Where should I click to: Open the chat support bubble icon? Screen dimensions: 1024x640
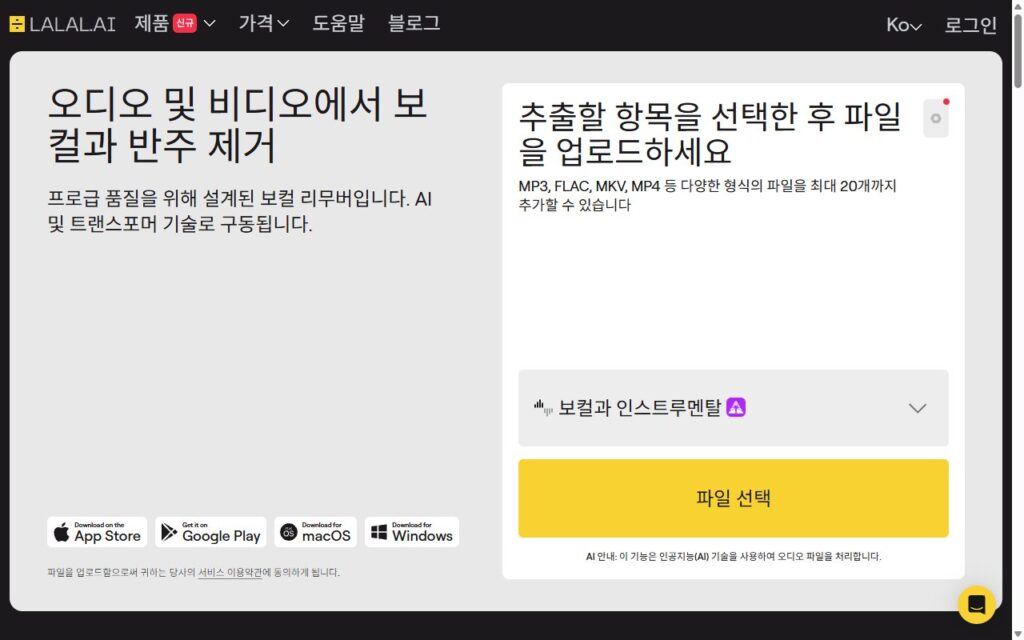coord(976,604)
